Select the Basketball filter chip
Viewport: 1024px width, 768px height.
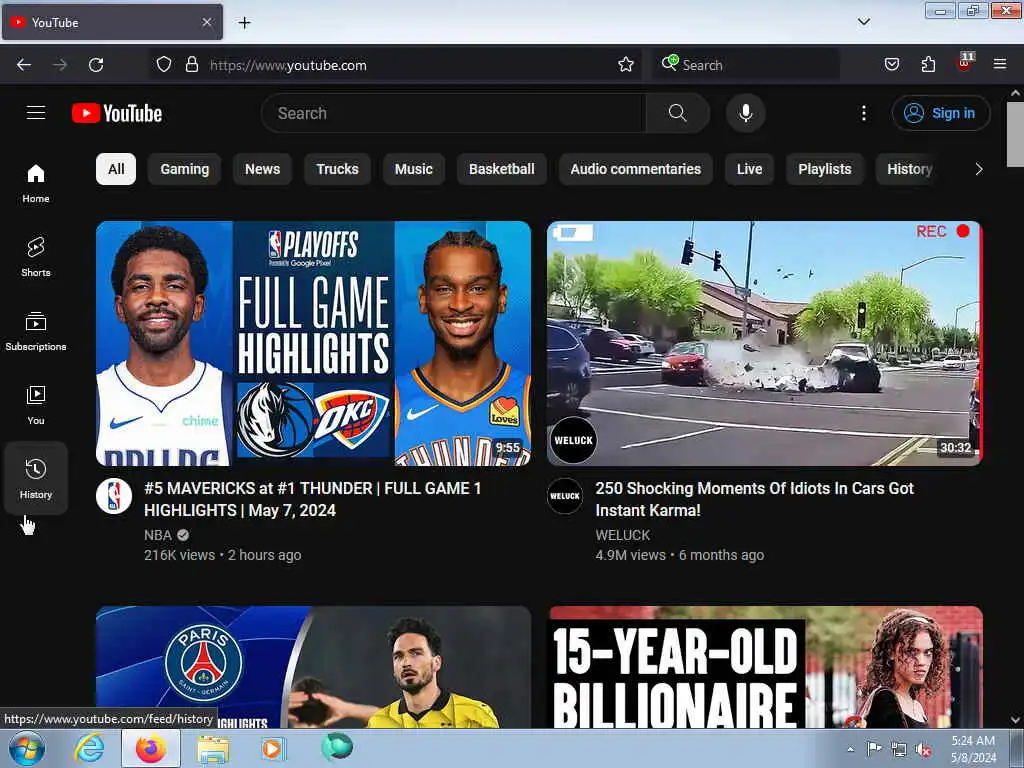point(502,169)
